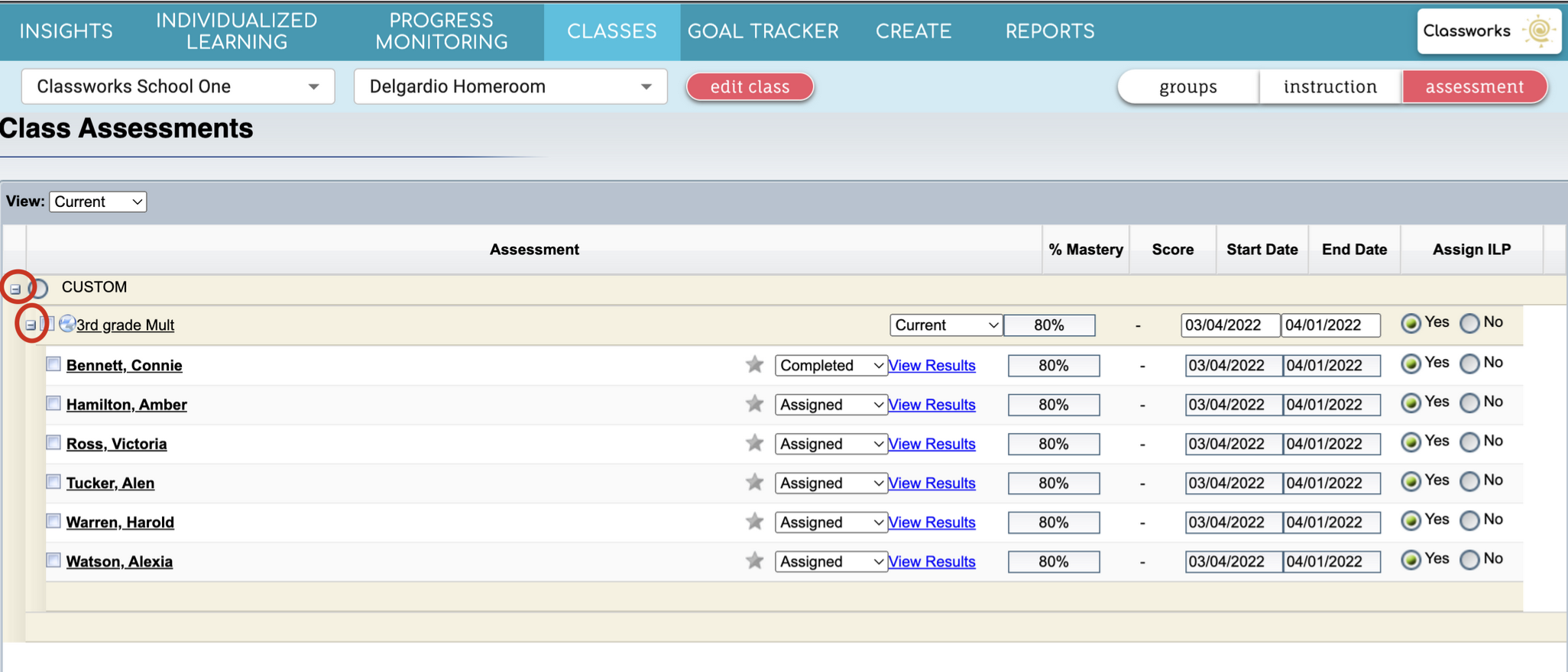
Task: Open the CREATE tab
Action: pyautogui.click(x=913, y=31)
